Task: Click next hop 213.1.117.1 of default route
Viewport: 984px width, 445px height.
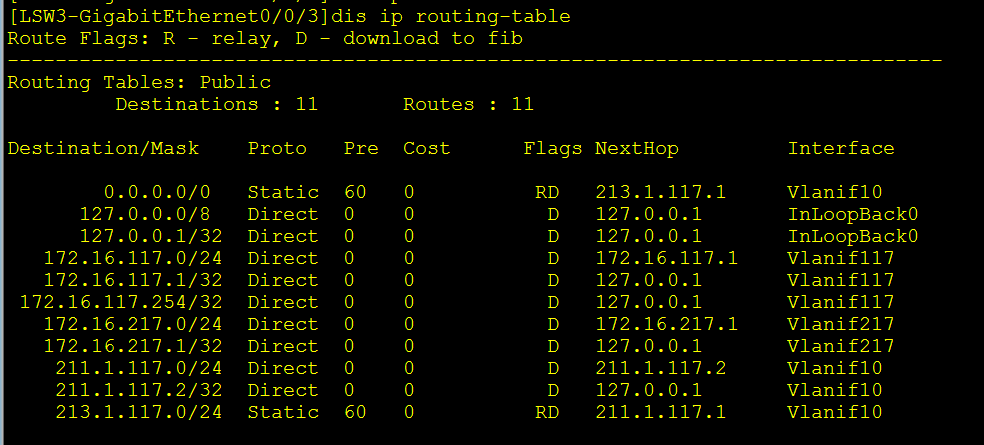Action: pos(660,192)
